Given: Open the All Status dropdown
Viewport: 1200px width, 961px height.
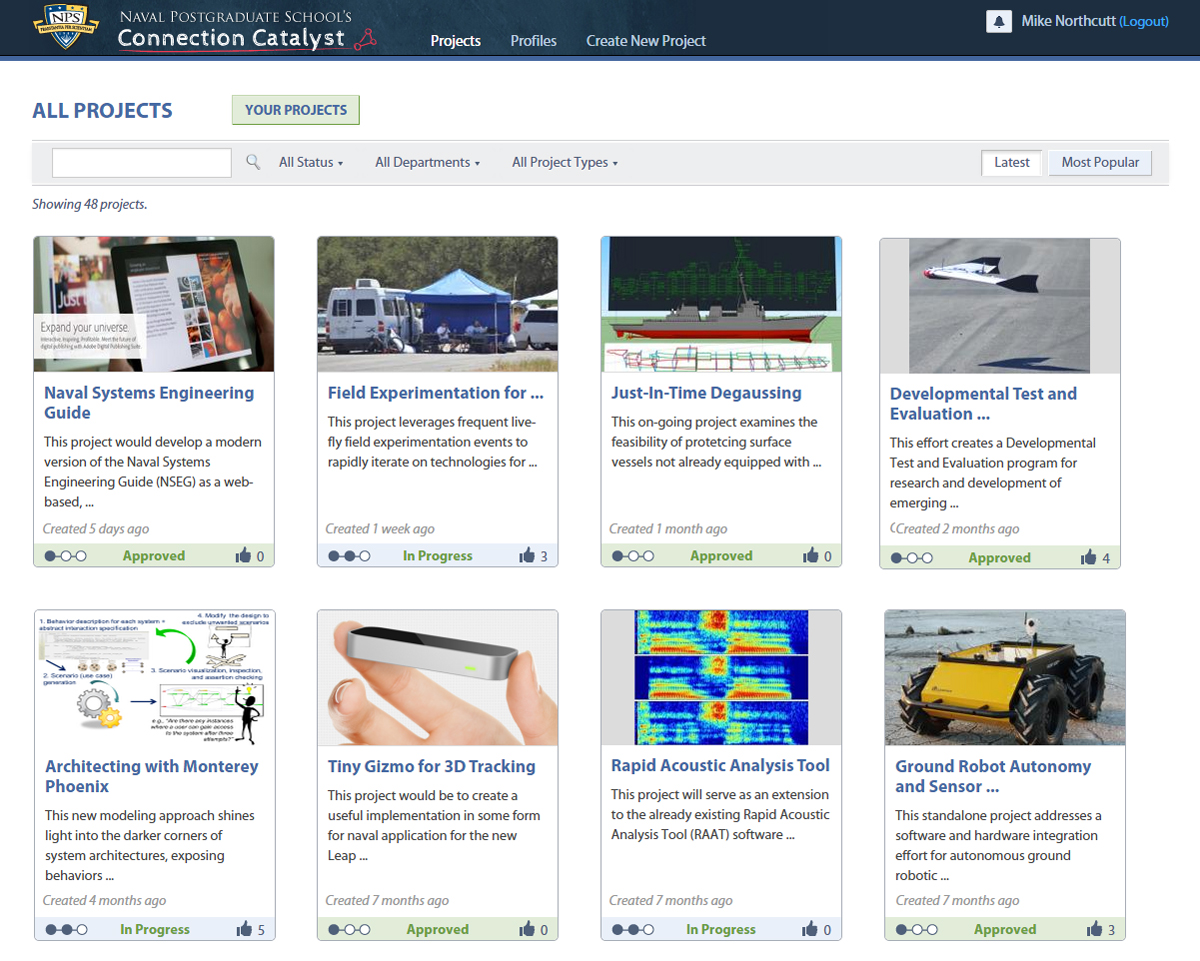Looking at the screenshot, I should click(310, 162).
